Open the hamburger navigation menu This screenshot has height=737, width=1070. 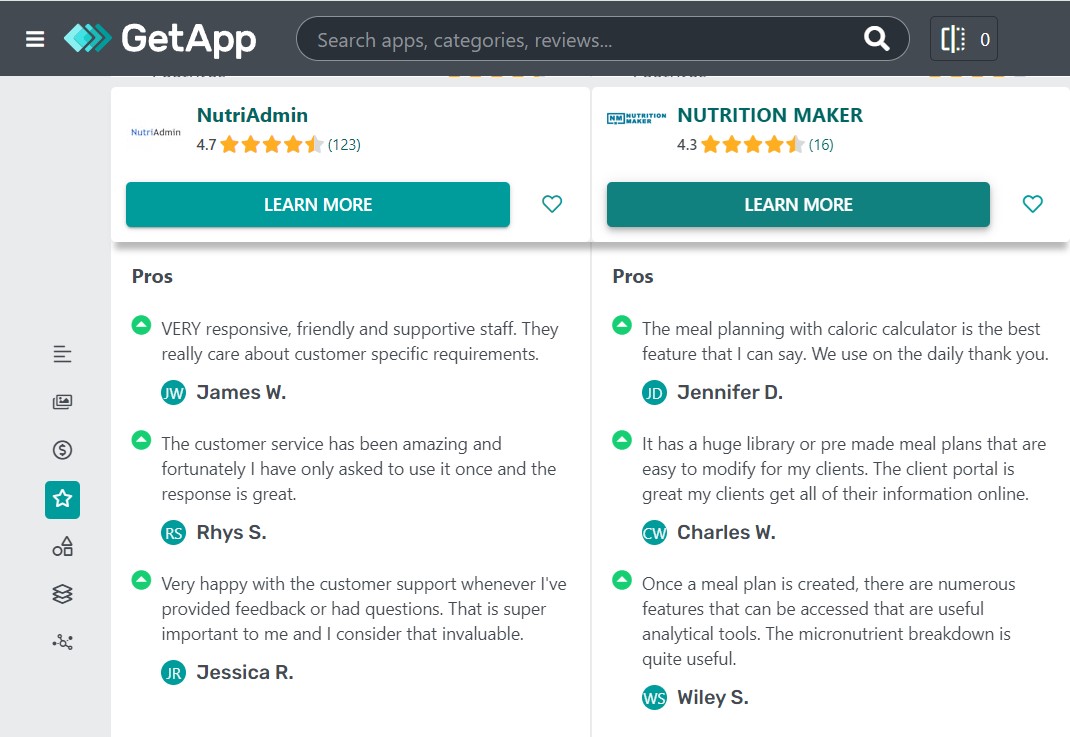pyautogui.click(x=33, y=38)
